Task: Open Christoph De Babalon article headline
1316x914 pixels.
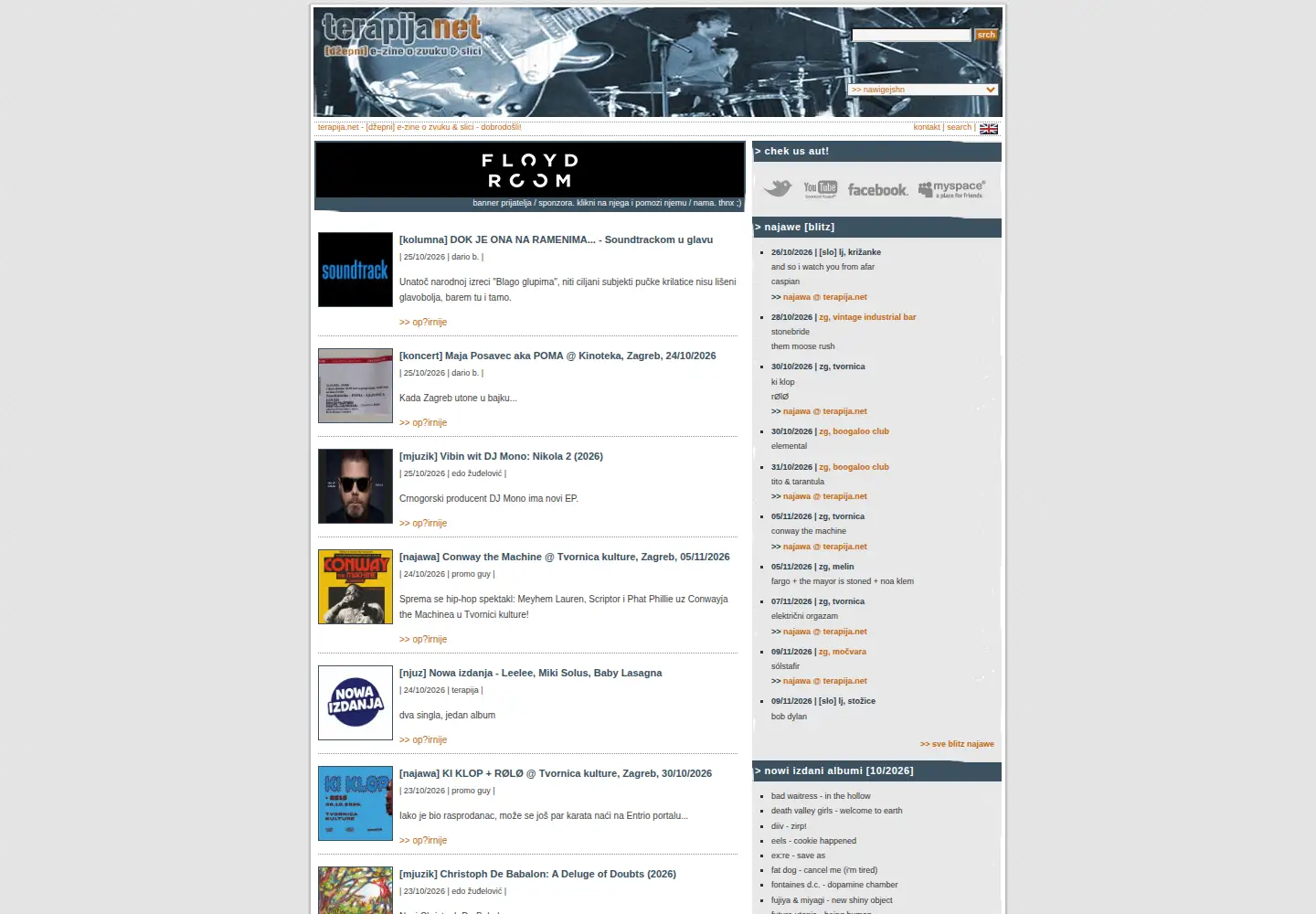Action: (x=537, y=874)
